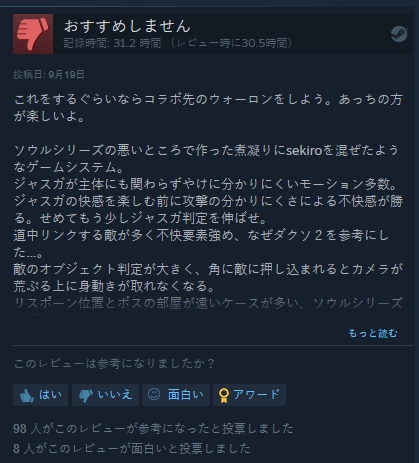The image size is (419, 463).
Task: Click the 98 人 helpful vote count line
Action: coord(153,428)
